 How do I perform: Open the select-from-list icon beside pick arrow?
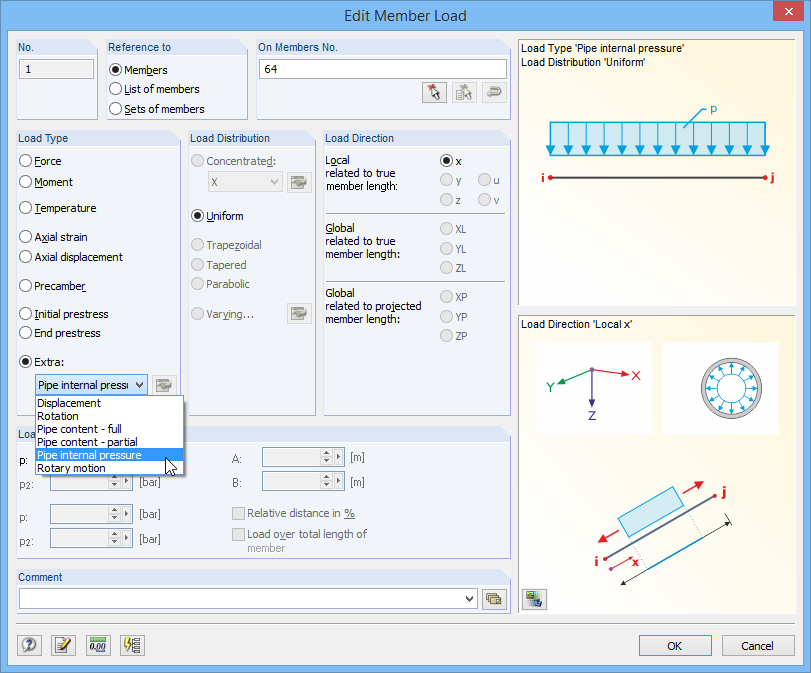coord(464,92)
